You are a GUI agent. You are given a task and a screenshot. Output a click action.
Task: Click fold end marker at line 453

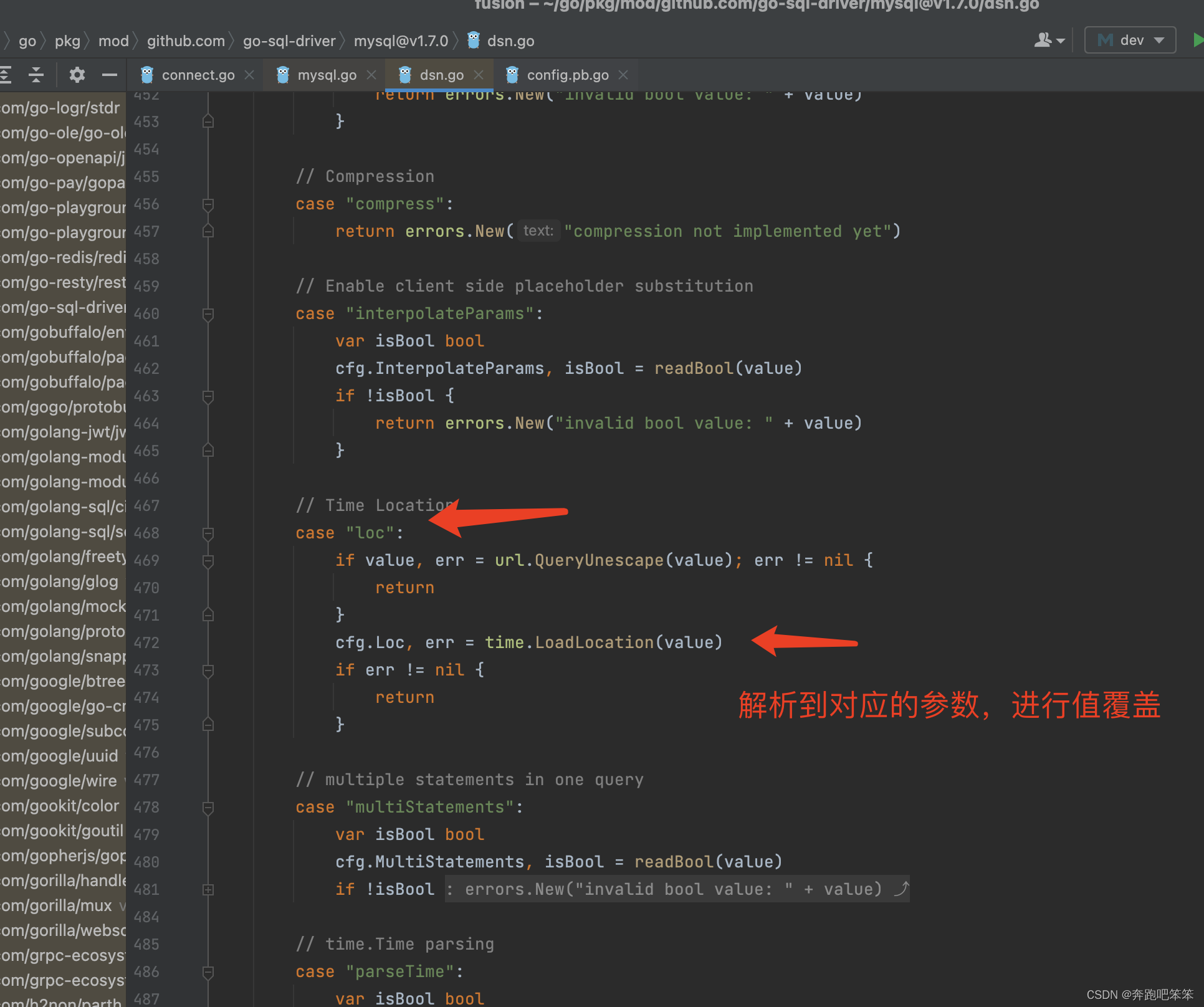(x=208, y=122)
